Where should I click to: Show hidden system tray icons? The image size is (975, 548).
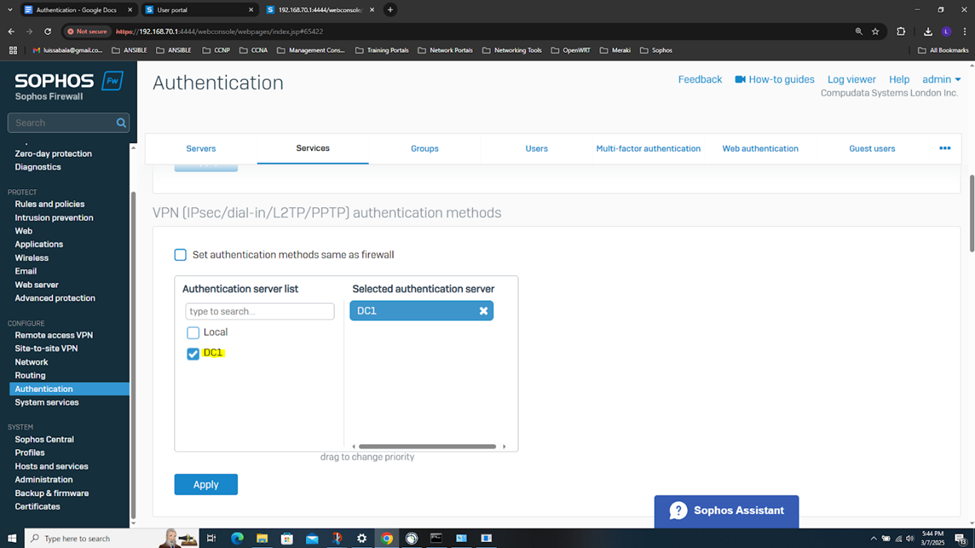[x=873, y=539]
